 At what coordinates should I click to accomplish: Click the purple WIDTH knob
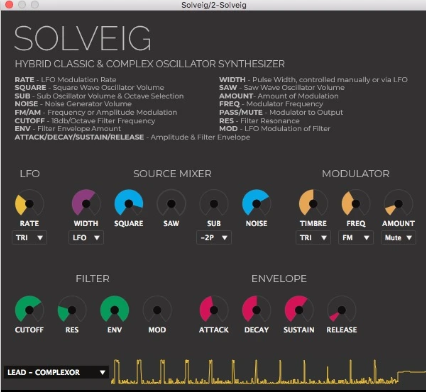click(x=86, y=203)
